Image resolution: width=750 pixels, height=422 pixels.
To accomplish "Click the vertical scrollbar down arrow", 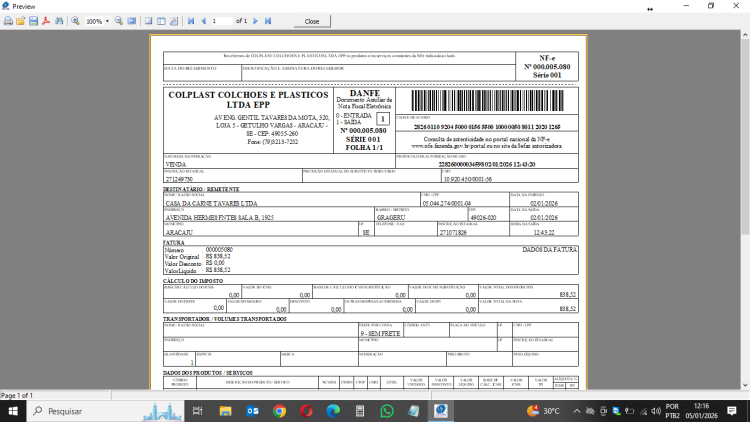I will tap(745, 385).
